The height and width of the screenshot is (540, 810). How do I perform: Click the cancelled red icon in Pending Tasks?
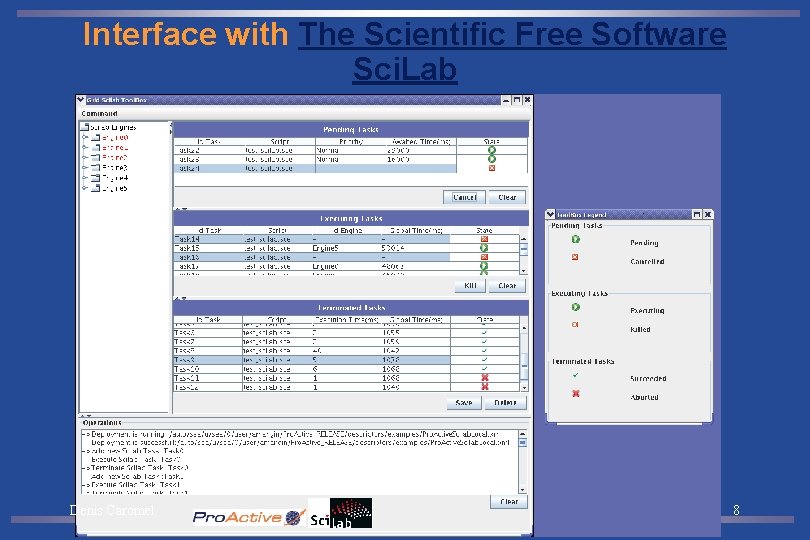[x=492, y=168]
